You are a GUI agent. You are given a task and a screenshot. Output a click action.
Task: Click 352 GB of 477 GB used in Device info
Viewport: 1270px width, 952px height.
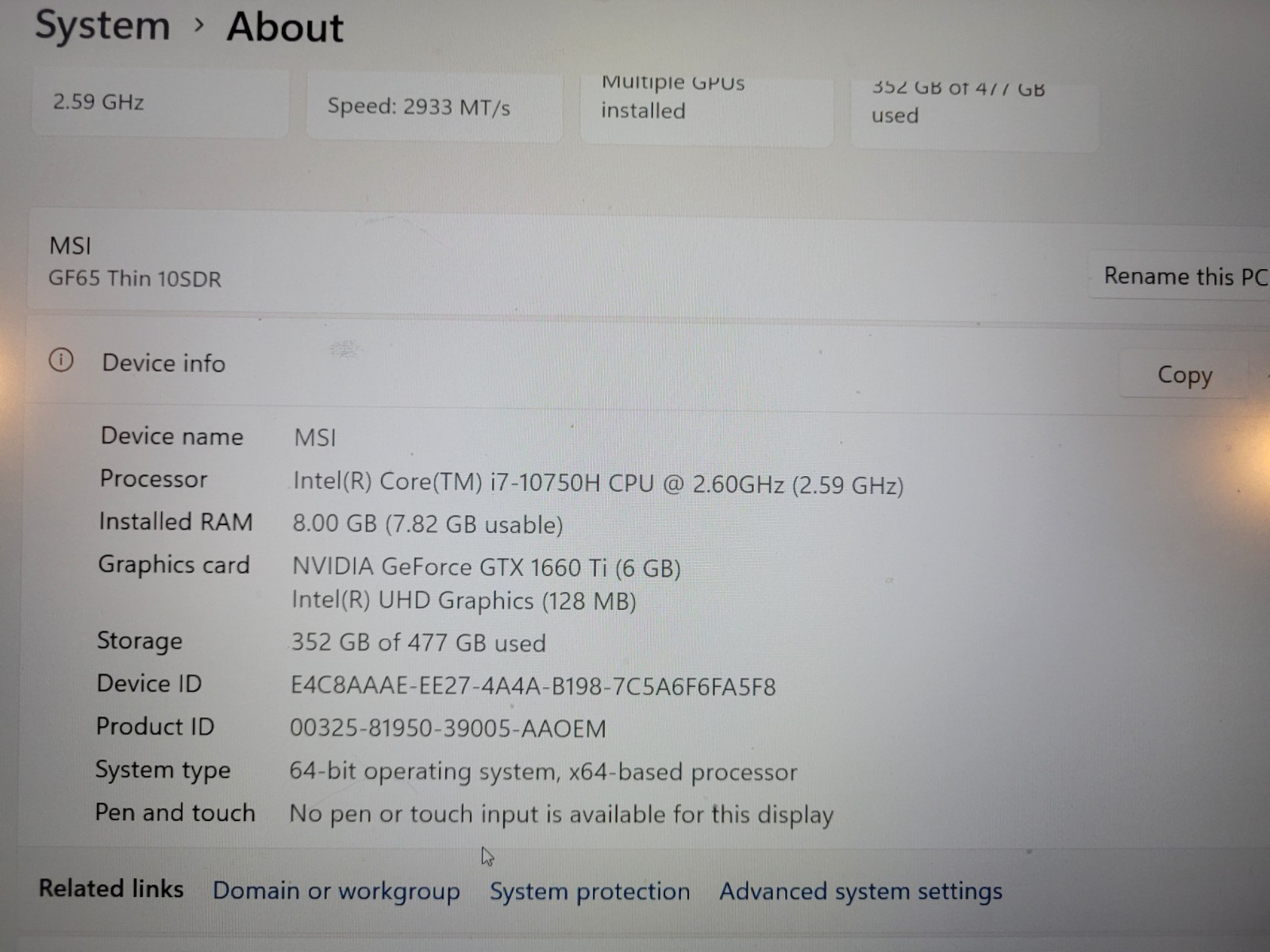coord(418,642)
